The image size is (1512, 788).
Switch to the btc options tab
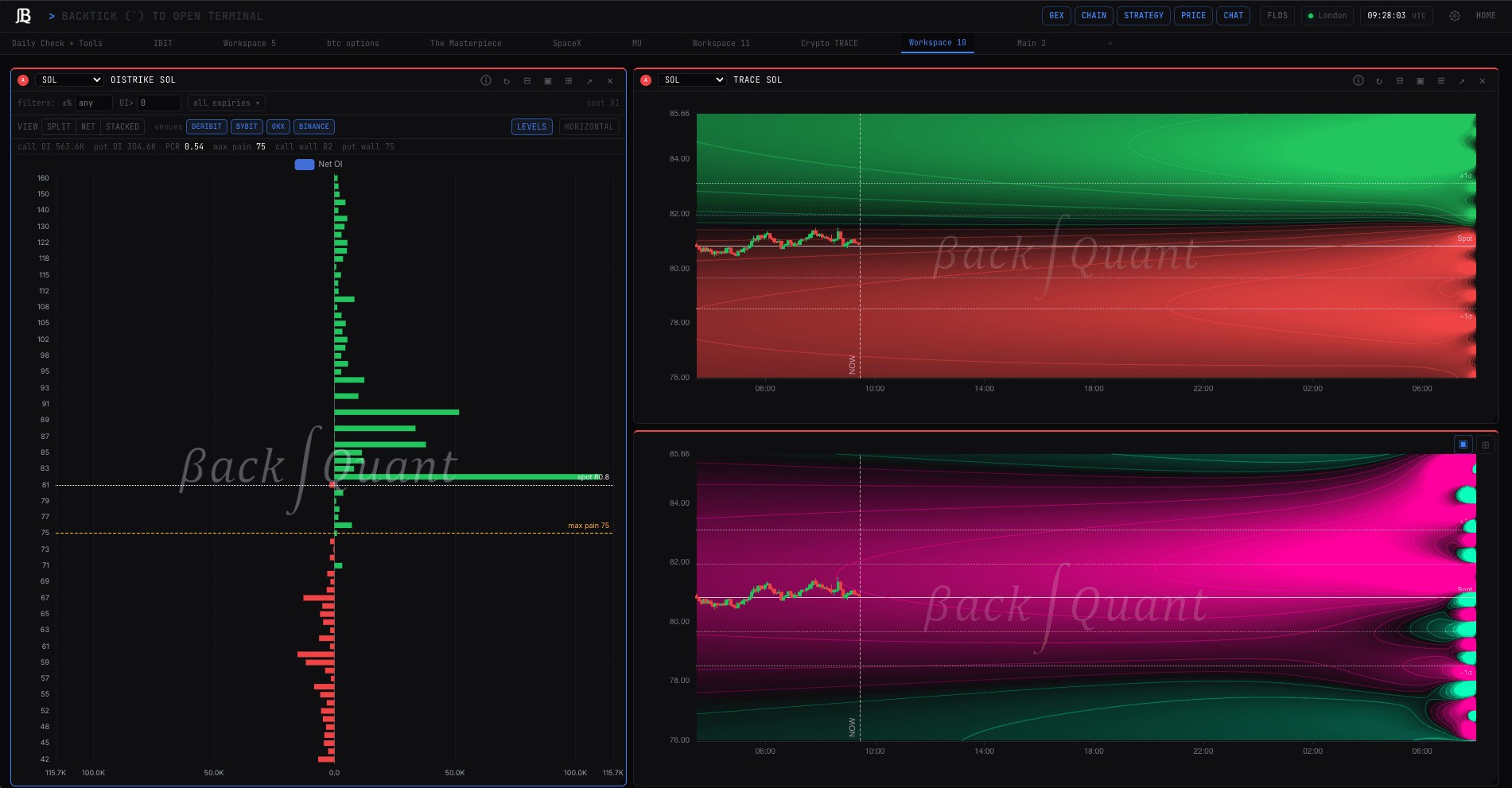[353, 43]
